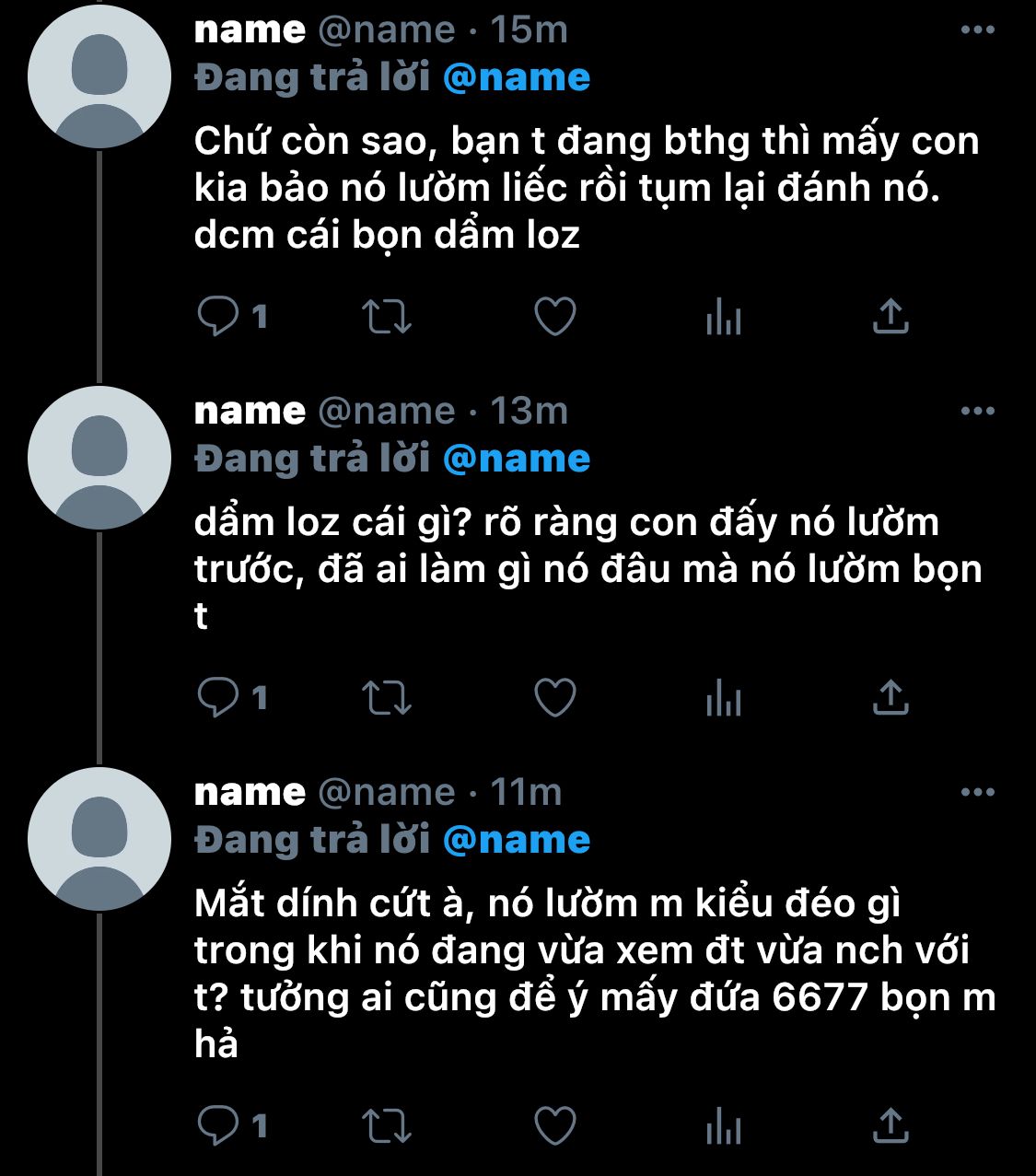Image resolution: width=1036 pixels, height=1176 pixels.
Task: Open the @name mention in the 11m tweet
Action: [x=517, y=839]
